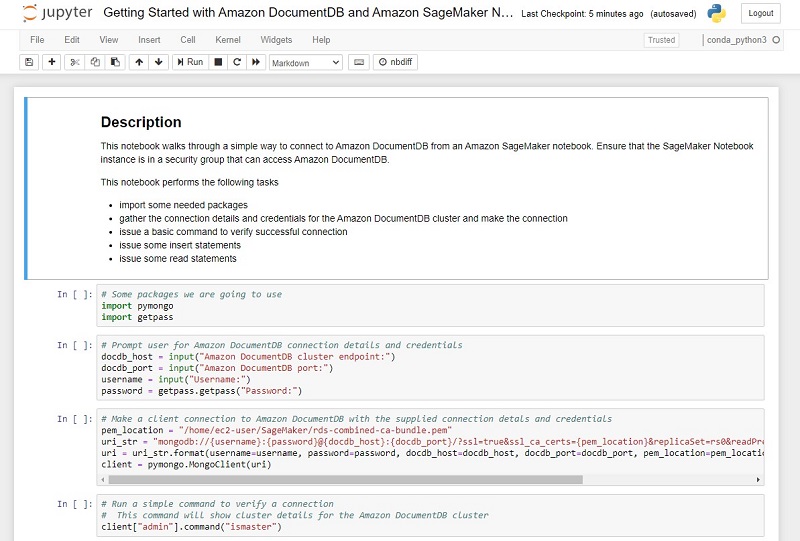Click the scrollbar right arrow in code cell
This screenshot has height=541, width=800.
point(758,480)
